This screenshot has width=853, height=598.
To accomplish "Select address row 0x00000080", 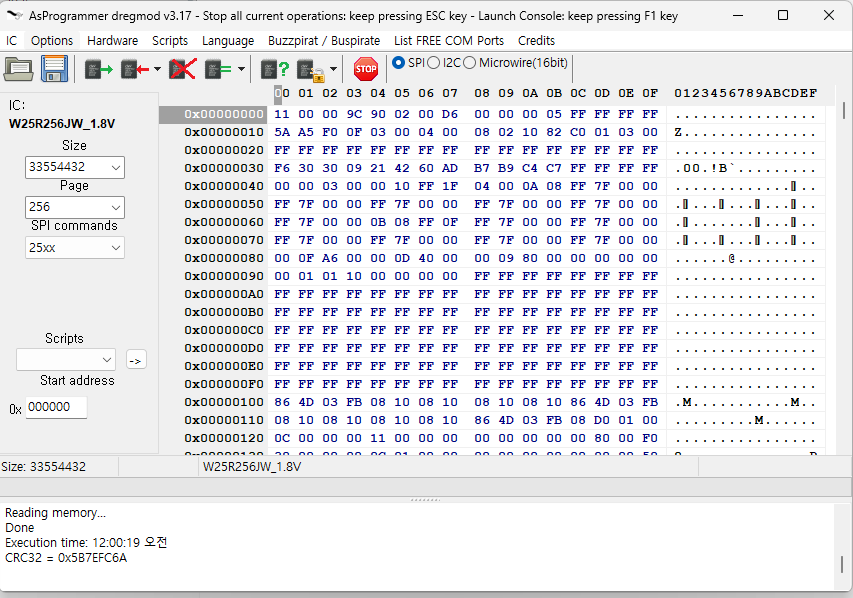I will [224, 258].
